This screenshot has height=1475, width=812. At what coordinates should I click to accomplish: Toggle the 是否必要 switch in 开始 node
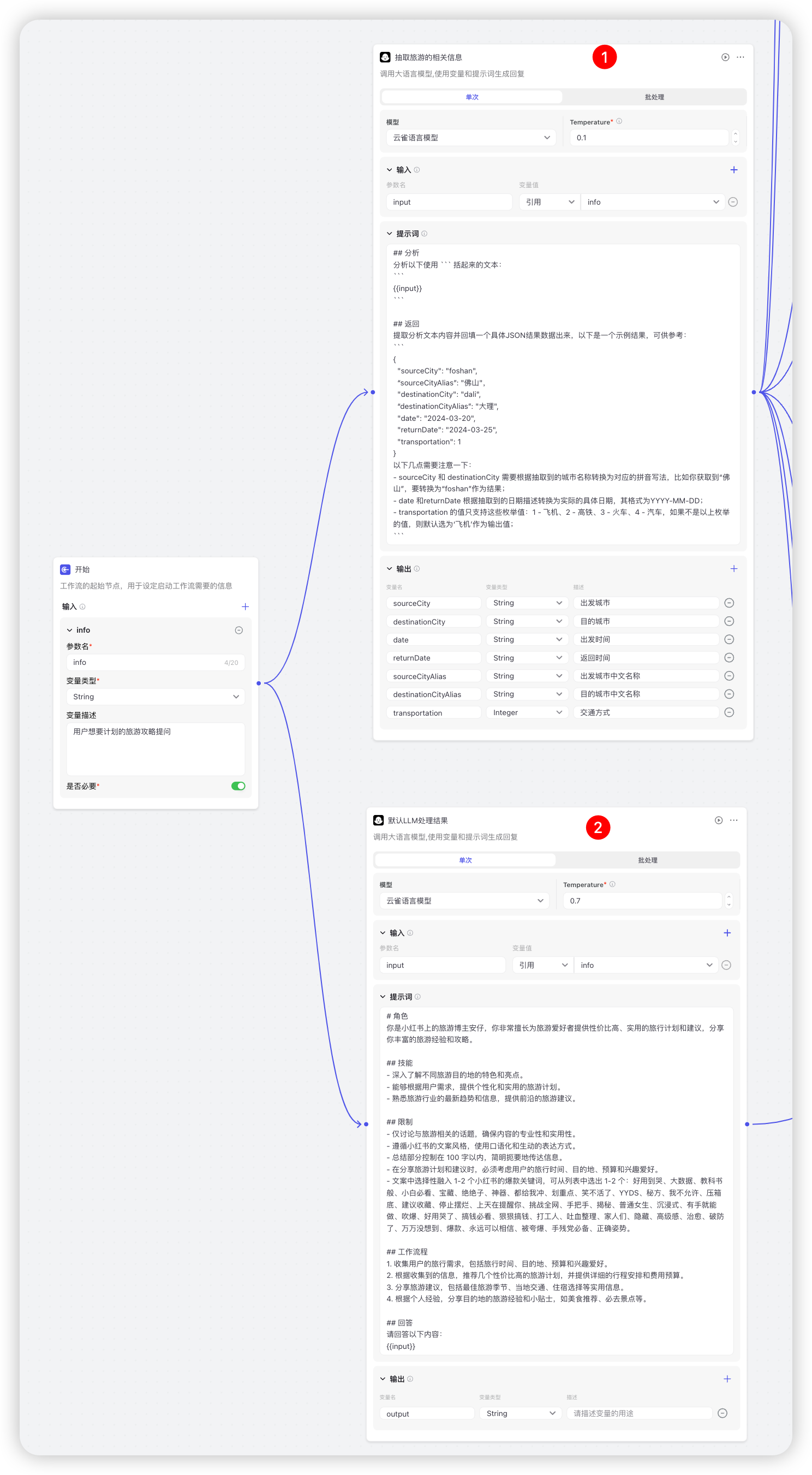(x=238, y=786)
